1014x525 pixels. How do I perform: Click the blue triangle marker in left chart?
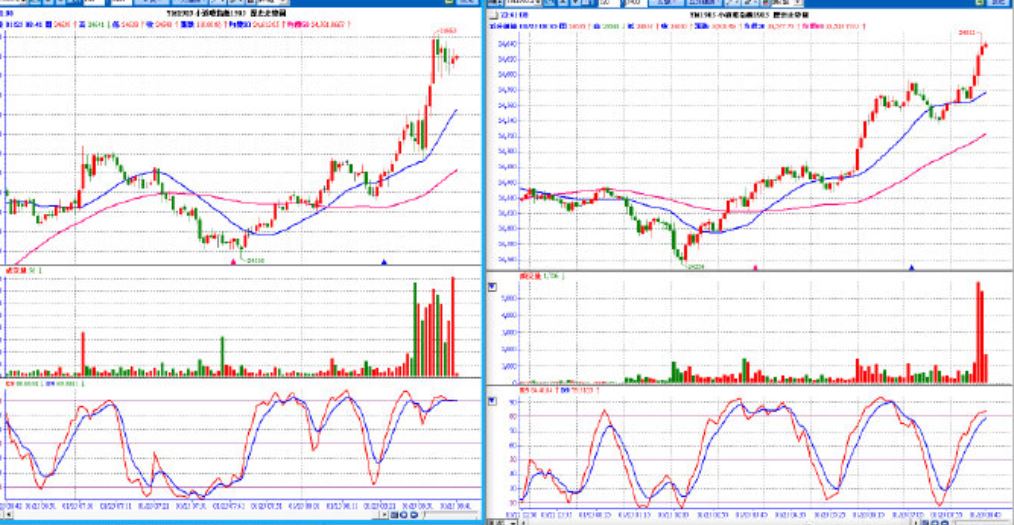click(x=385, y=261)
